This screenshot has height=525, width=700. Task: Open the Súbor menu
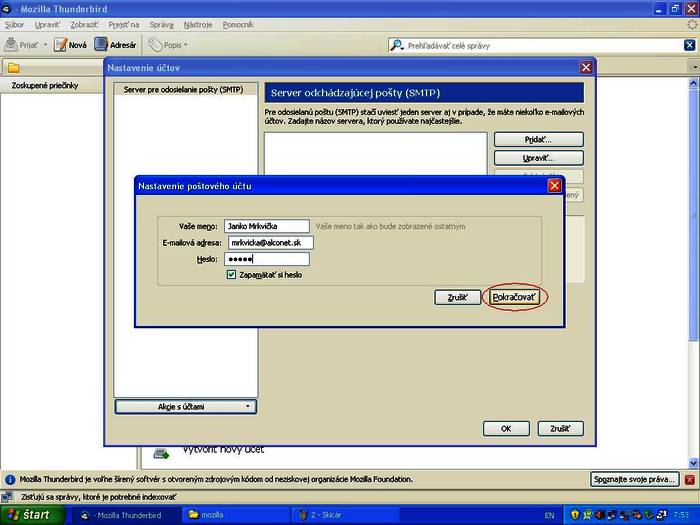[14, 25]
